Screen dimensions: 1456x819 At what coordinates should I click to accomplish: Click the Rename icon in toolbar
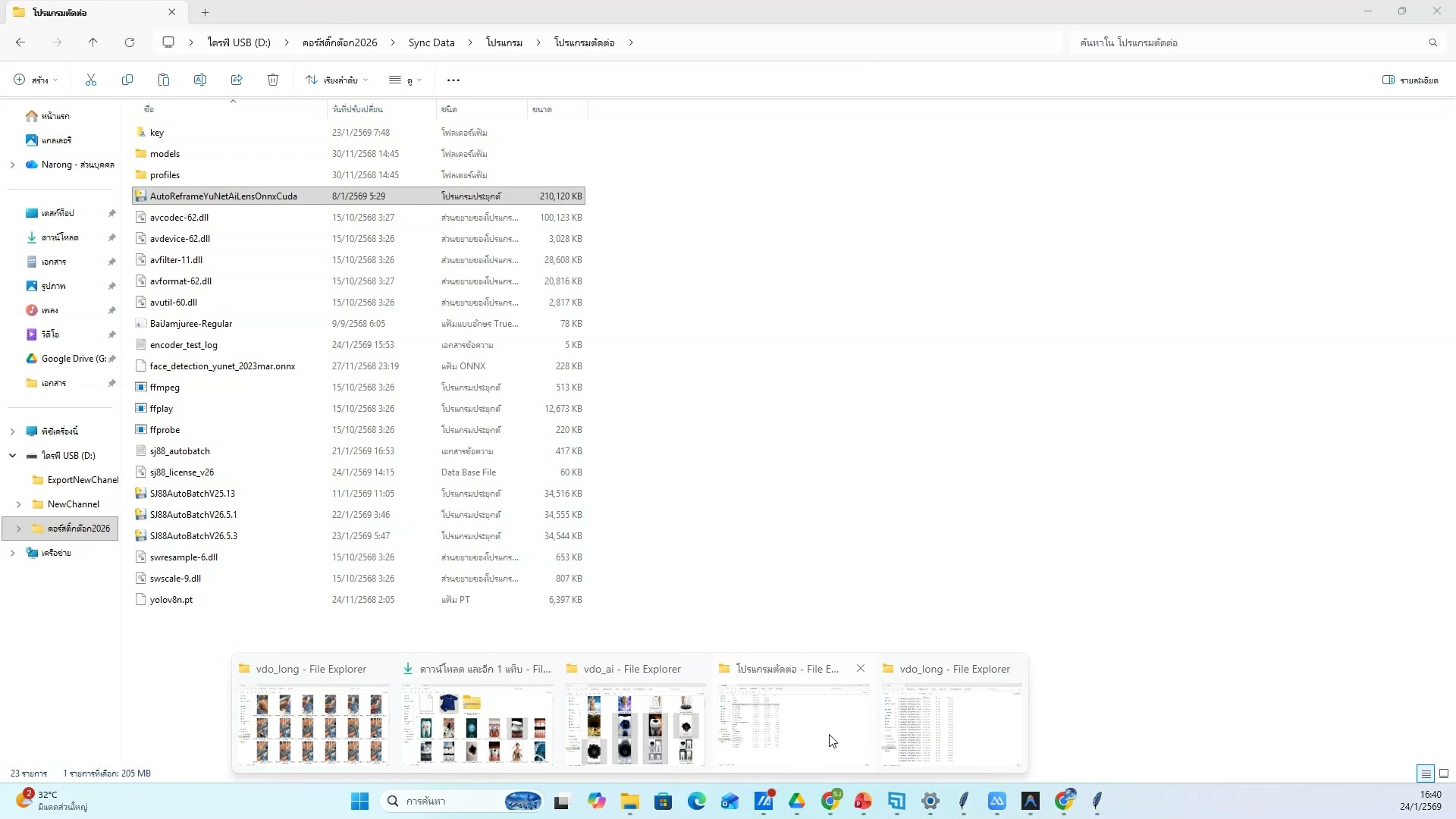click(x=200, y=80)
